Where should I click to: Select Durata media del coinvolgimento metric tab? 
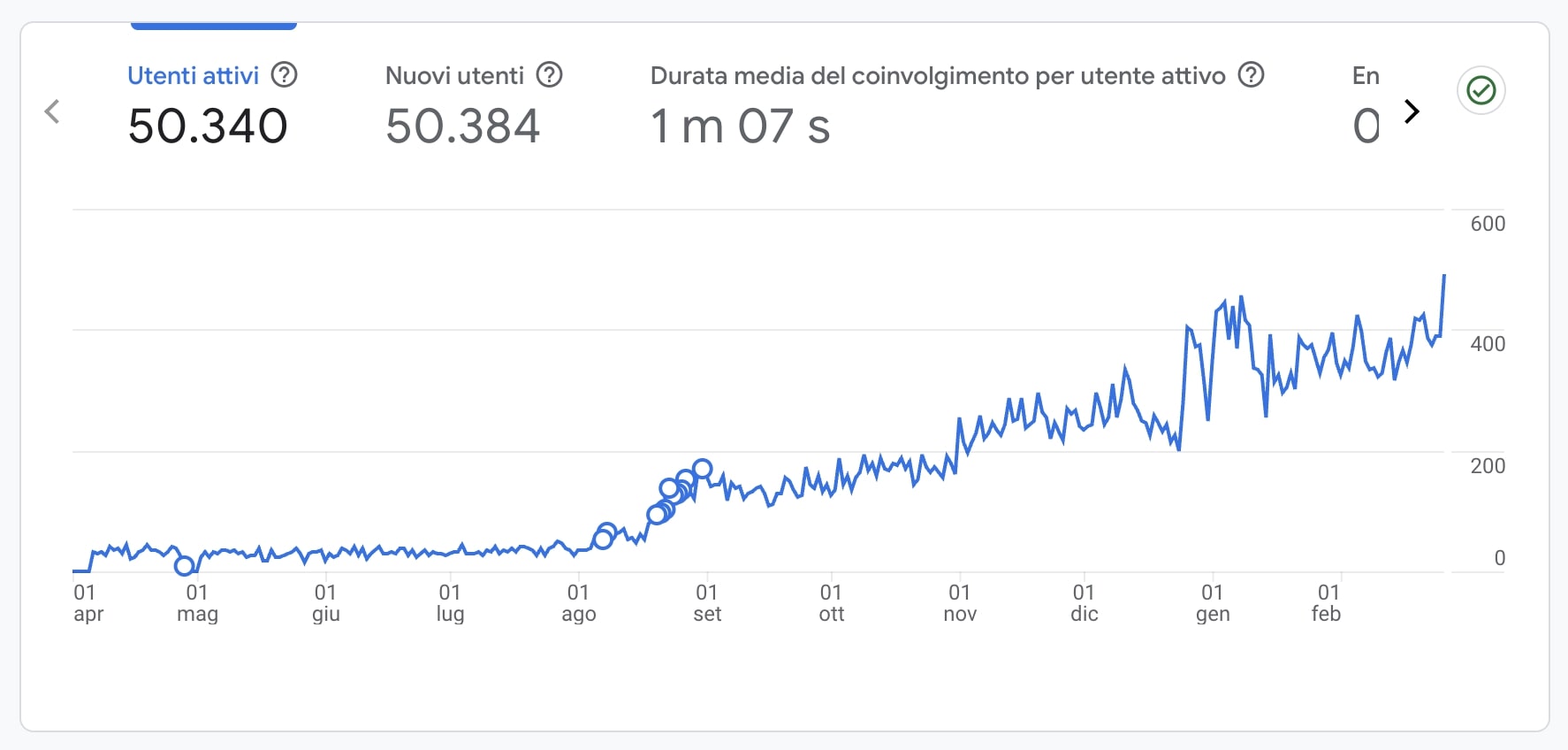(957, 103)
